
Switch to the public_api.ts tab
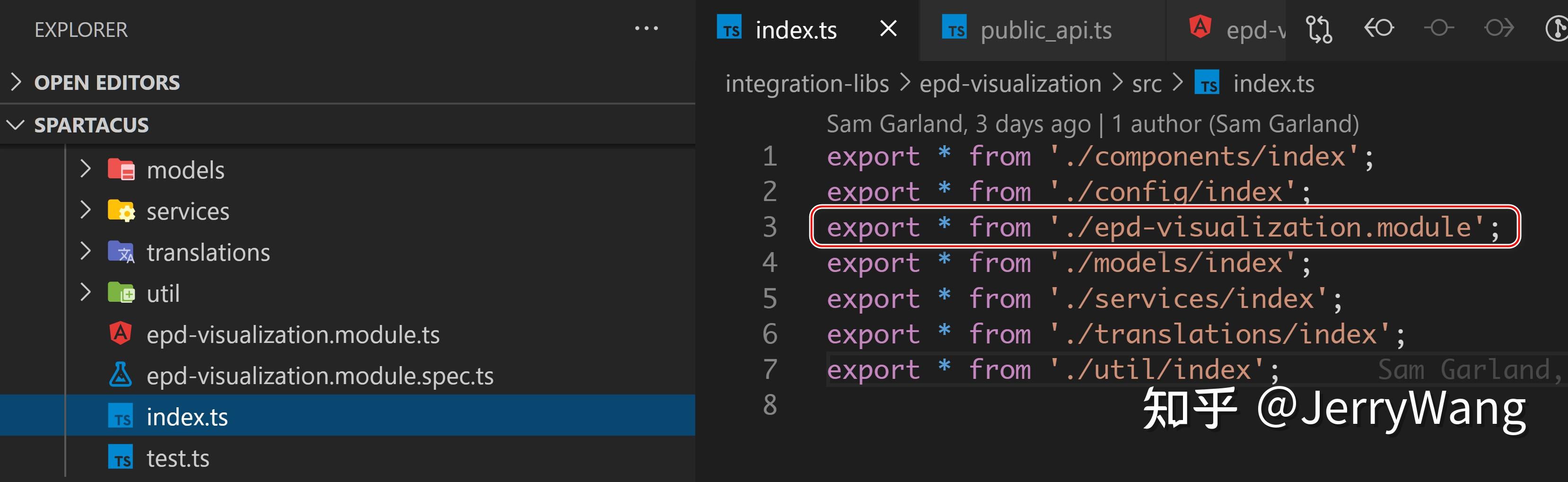(1042, 30)
